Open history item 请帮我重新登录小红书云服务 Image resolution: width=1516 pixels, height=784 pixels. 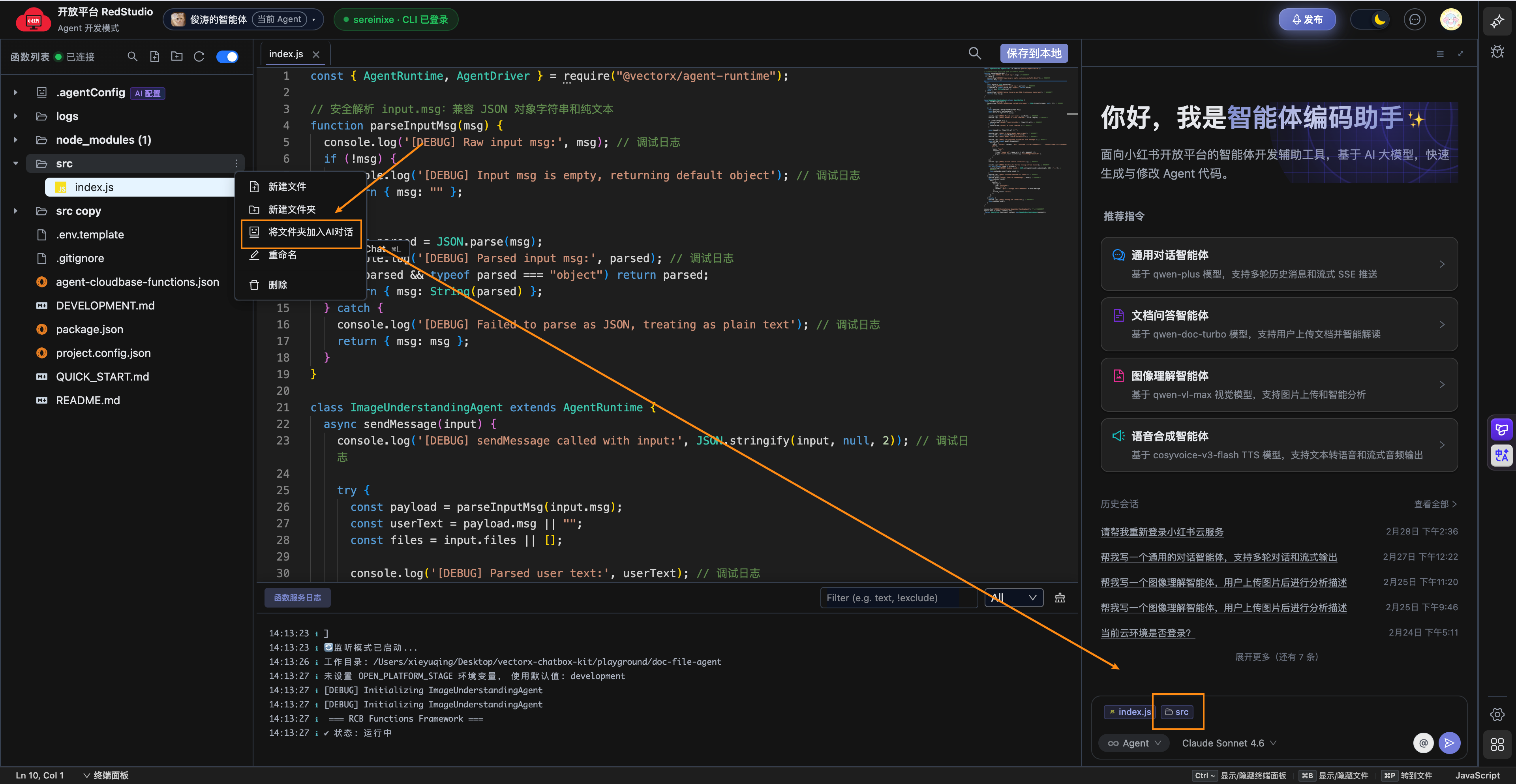pos(1162,531)
